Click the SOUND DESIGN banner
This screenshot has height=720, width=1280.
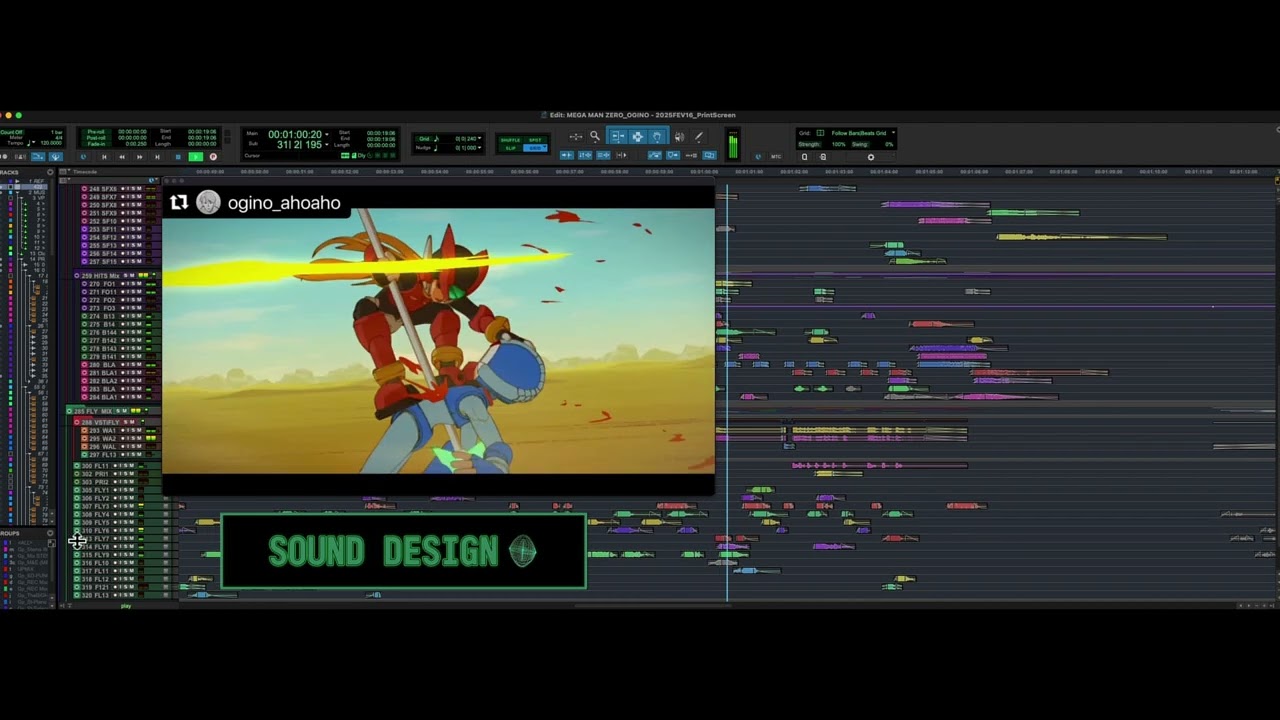click(403, 551)
